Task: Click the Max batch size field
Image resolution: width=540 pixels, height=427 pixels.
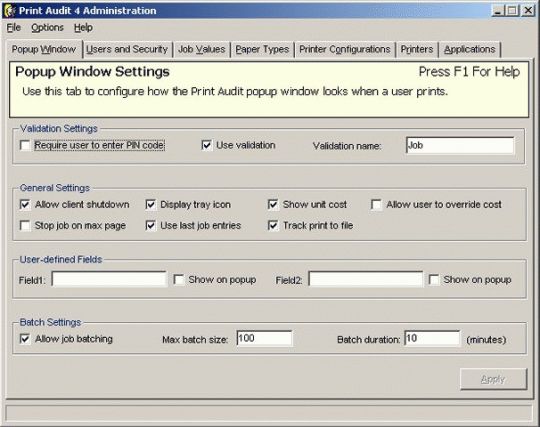Action: 264,339
